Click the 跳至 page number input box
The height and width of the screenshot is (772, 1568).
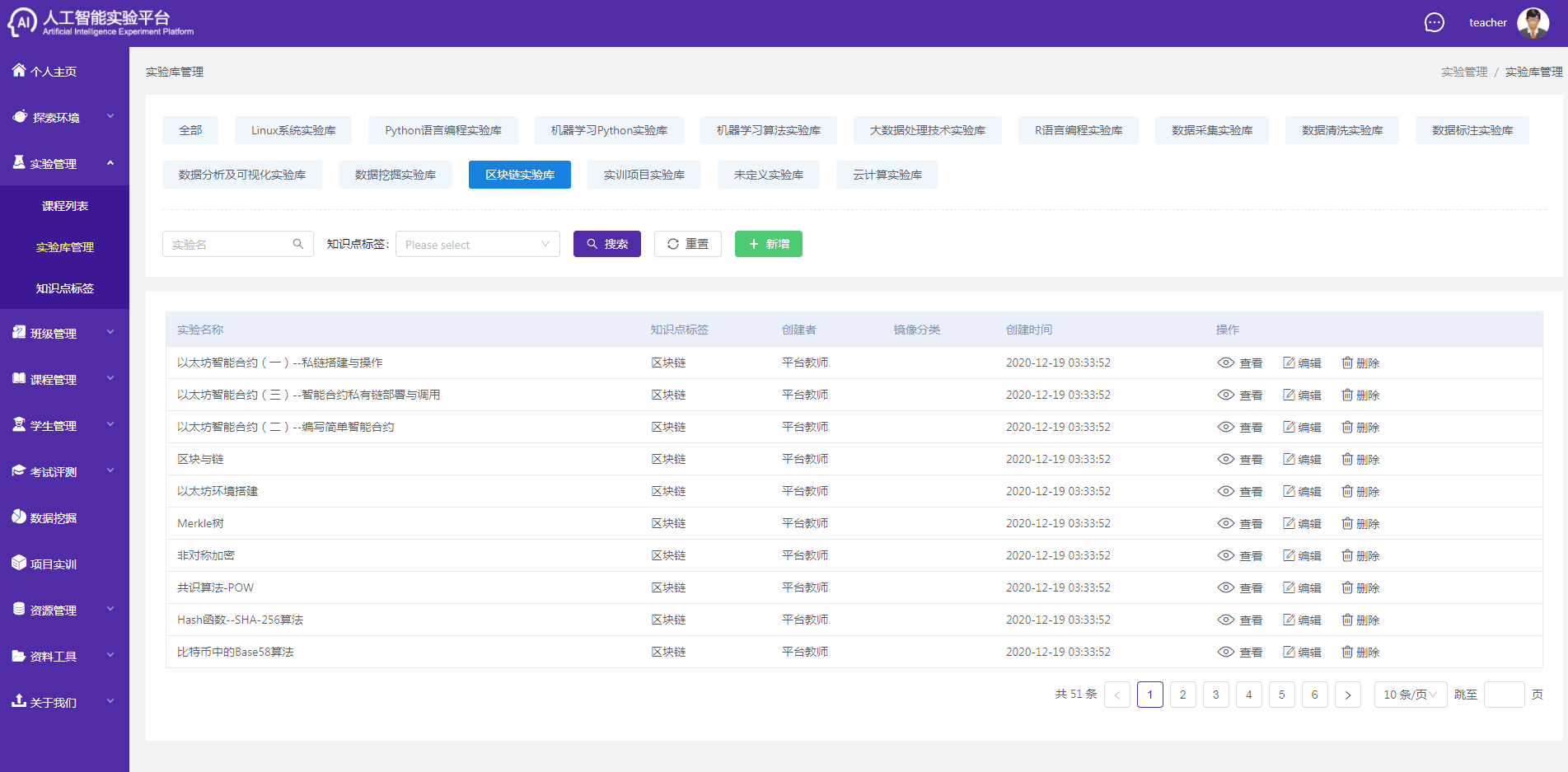[1504, 695]
